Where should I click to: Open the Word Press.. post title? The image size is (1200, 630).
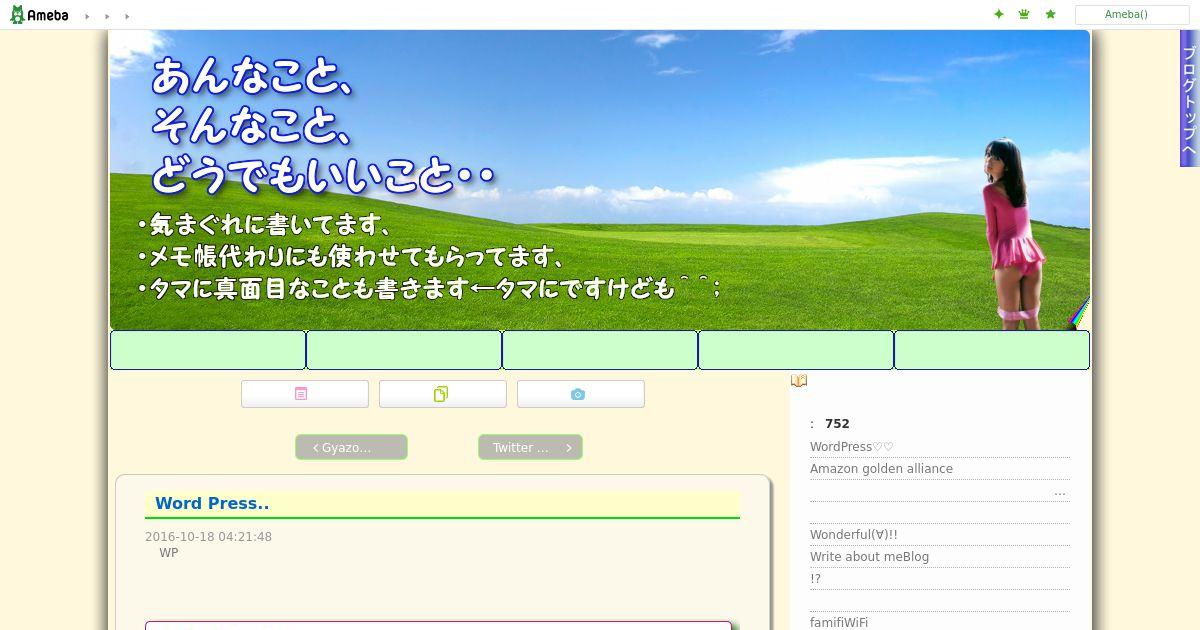(212, 504)
